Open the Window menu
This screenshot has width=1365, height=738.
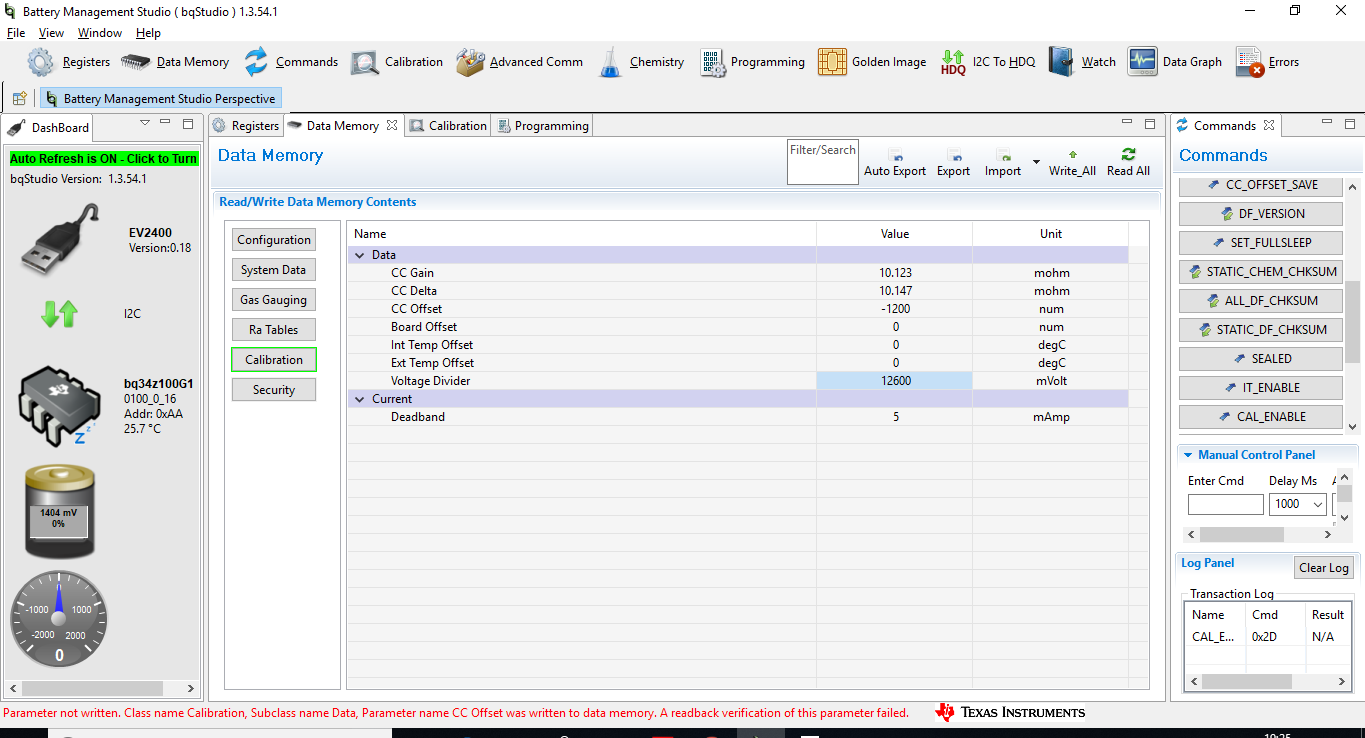click(100, 33)
